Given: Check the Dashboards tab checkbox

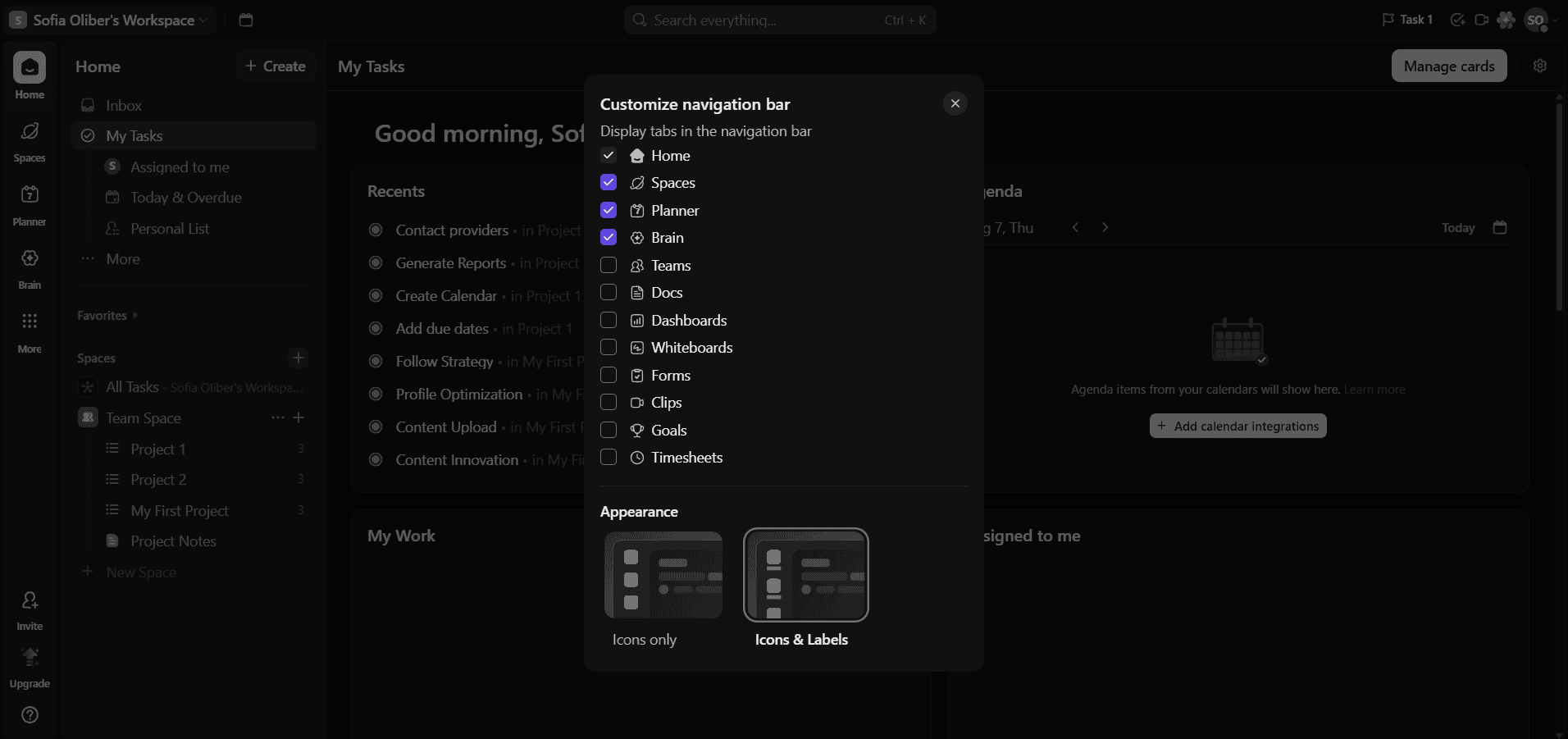Looking at the screenshot, I should pyautogui.click(x=609, y=320).
